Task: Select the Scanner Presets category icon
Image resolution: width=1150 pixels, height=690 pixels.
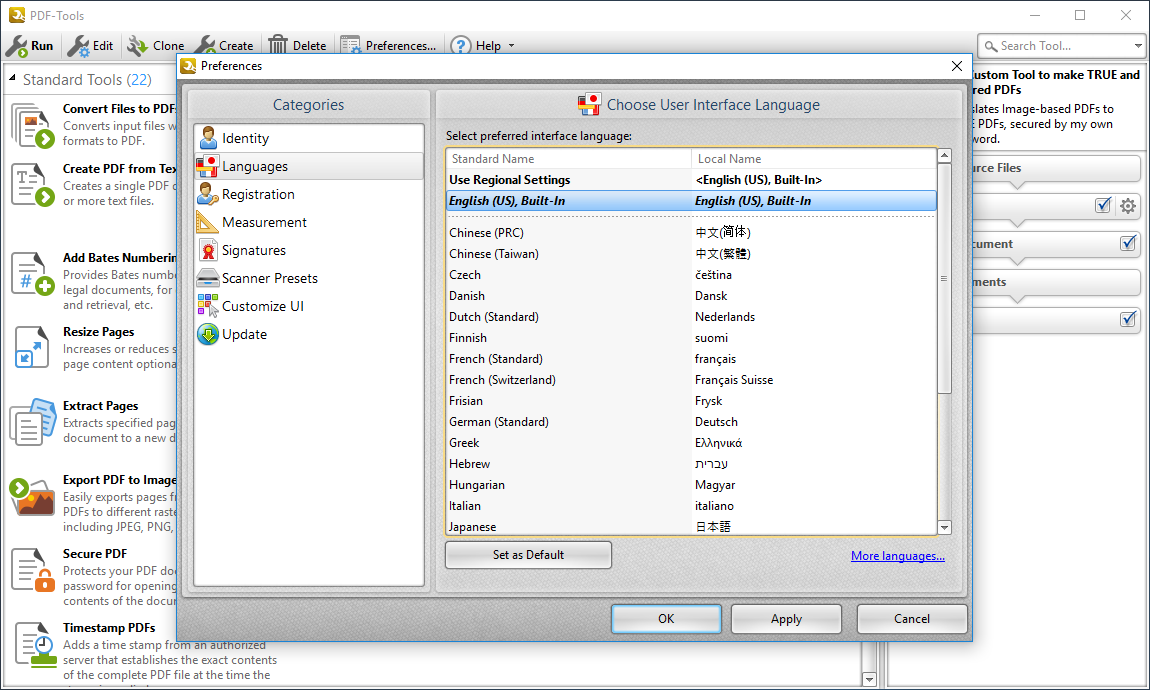Action: coord(208,278)
